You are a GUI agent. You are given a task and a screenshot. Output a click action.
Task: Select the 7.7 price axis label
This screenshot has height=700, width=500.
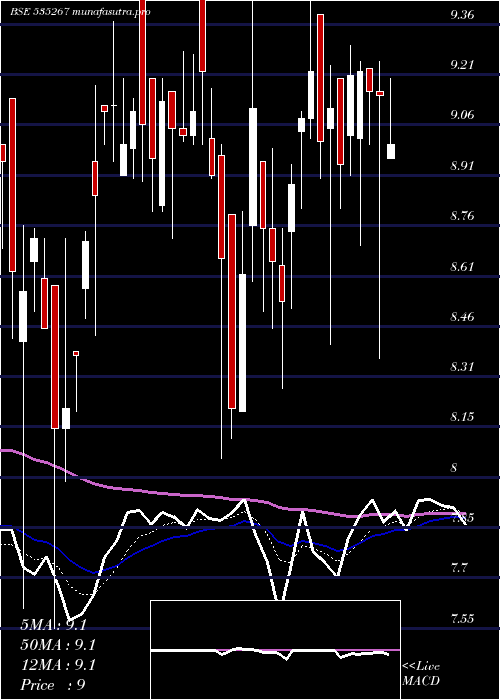(x=459, y=568)
